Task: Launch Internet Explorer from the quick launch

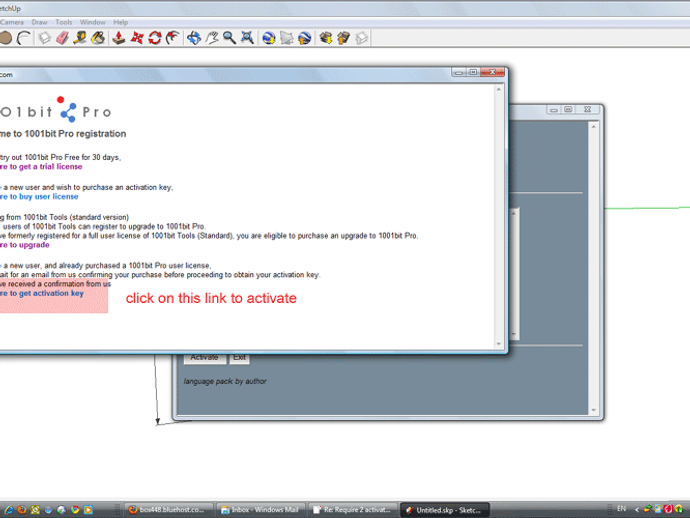Action: pyautogui.click(x=8, y=510)
